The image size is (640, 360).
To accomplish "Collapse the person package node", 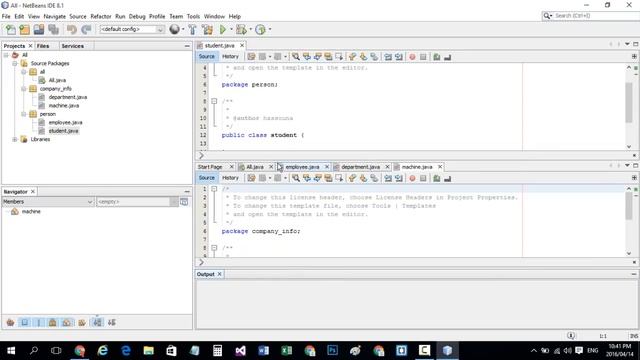I will coord(24,114).
